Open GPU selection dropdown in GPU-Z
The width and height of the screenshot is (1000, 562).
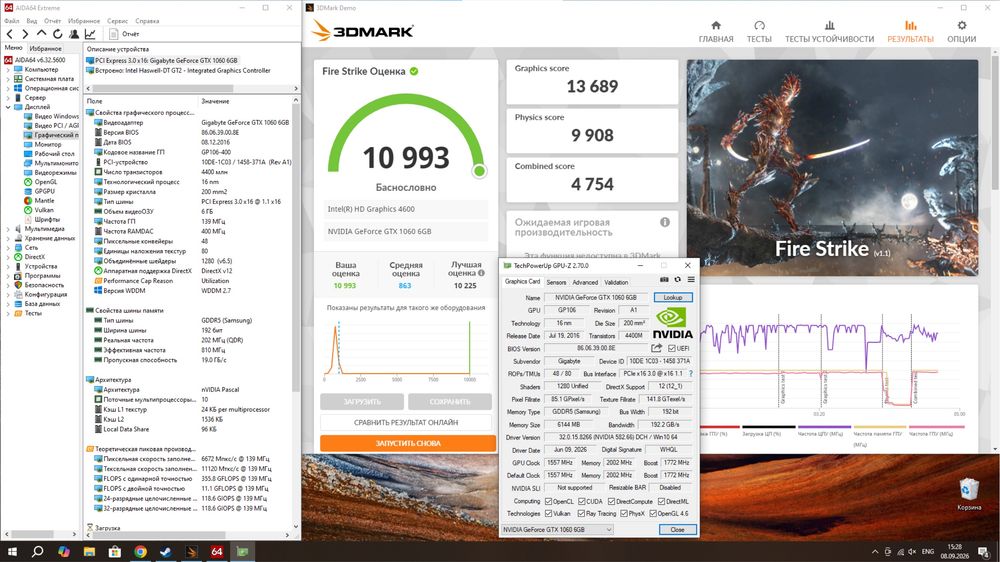click(557, 529)
